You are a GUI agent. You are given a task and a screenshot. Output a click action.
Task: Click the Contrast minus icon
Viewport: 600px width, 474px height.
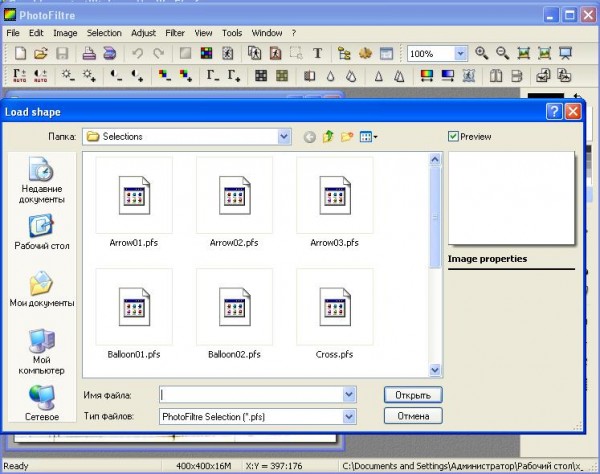click(116, 75)
